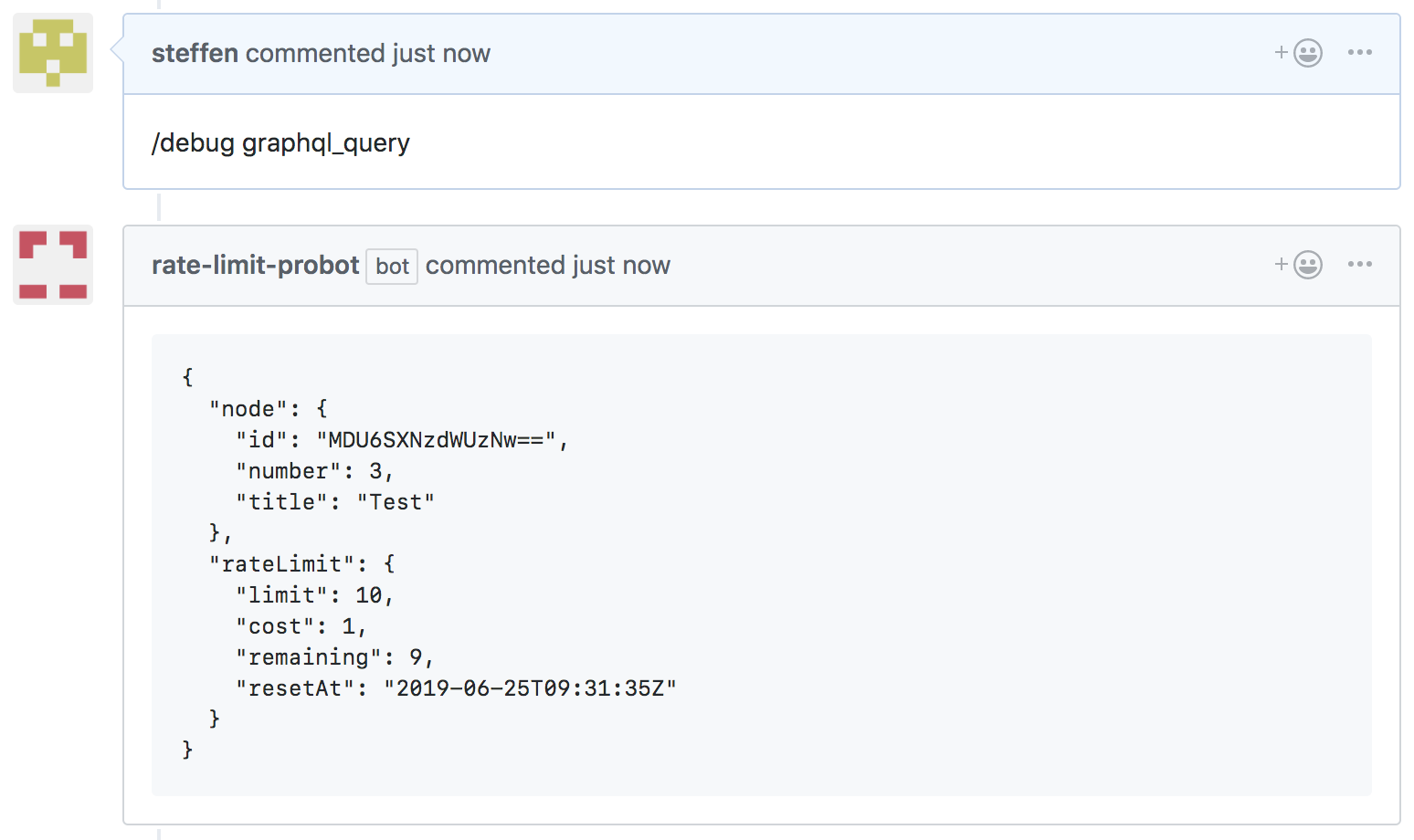This screenshot has width=1414, height=840.
Task: Click the "id": "MDU6SXNzdWUzNw==" line
Action: coord(402,440)
